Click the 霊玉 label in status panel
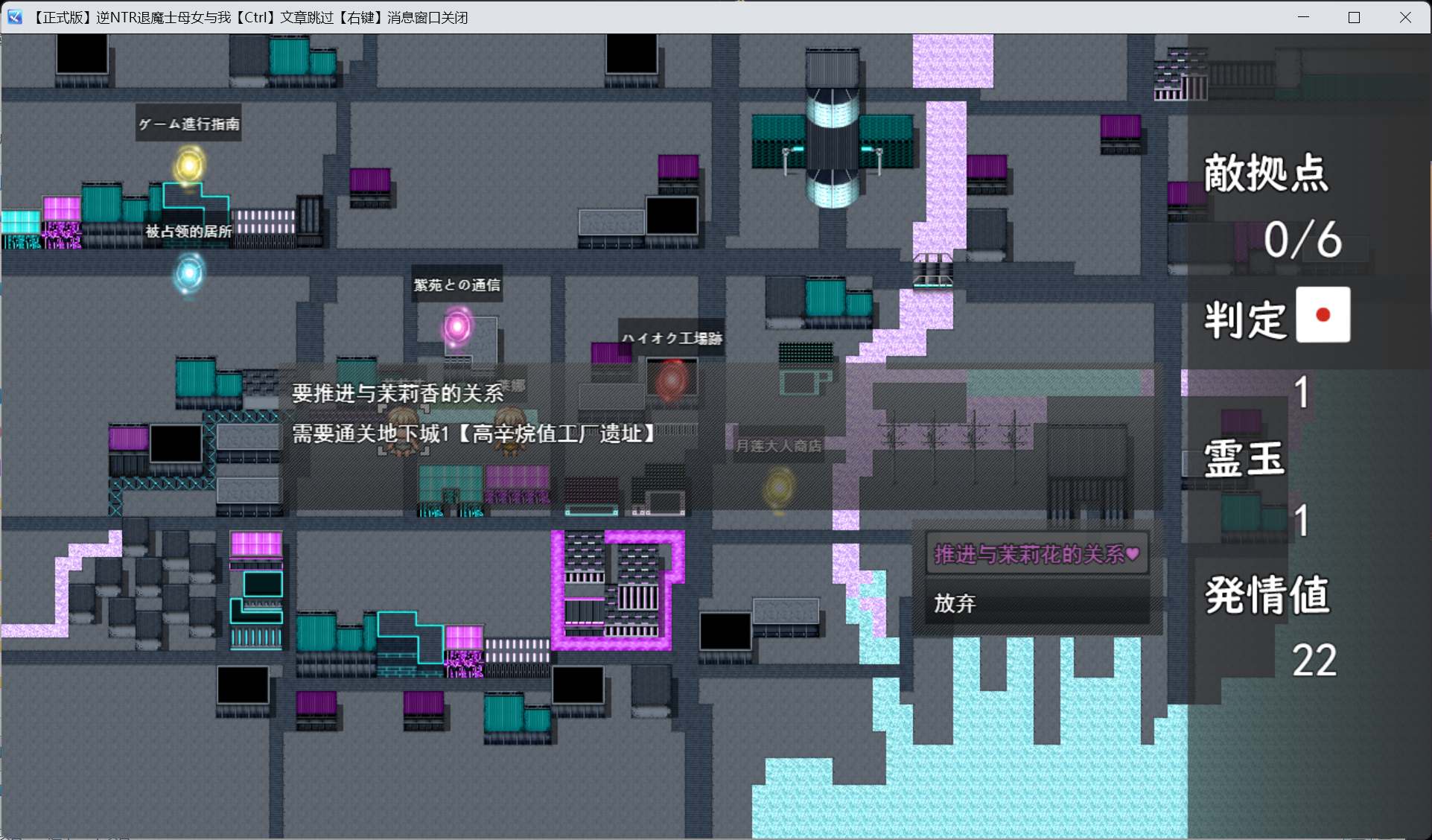 coord(1244,458)
